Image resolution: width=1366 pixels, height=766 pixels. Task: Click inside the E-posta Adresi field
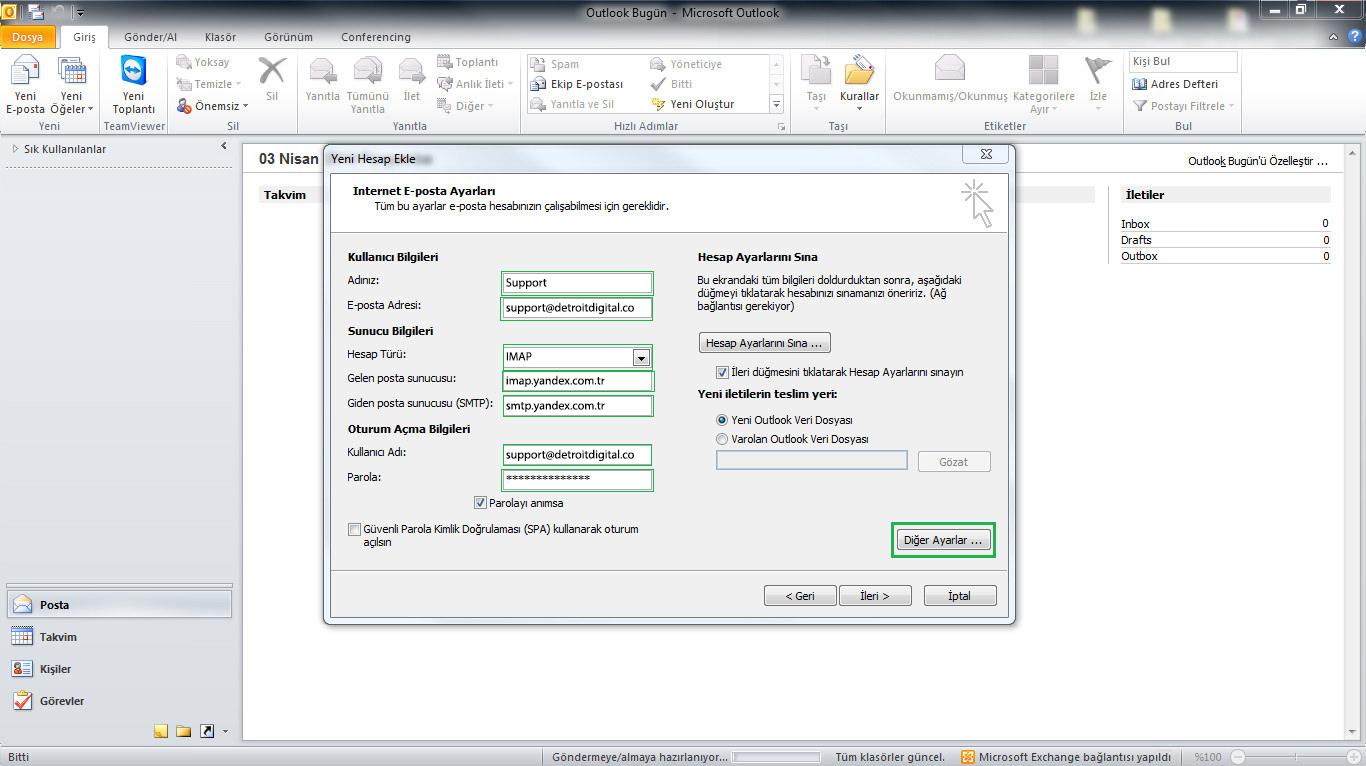pos(575,308)
